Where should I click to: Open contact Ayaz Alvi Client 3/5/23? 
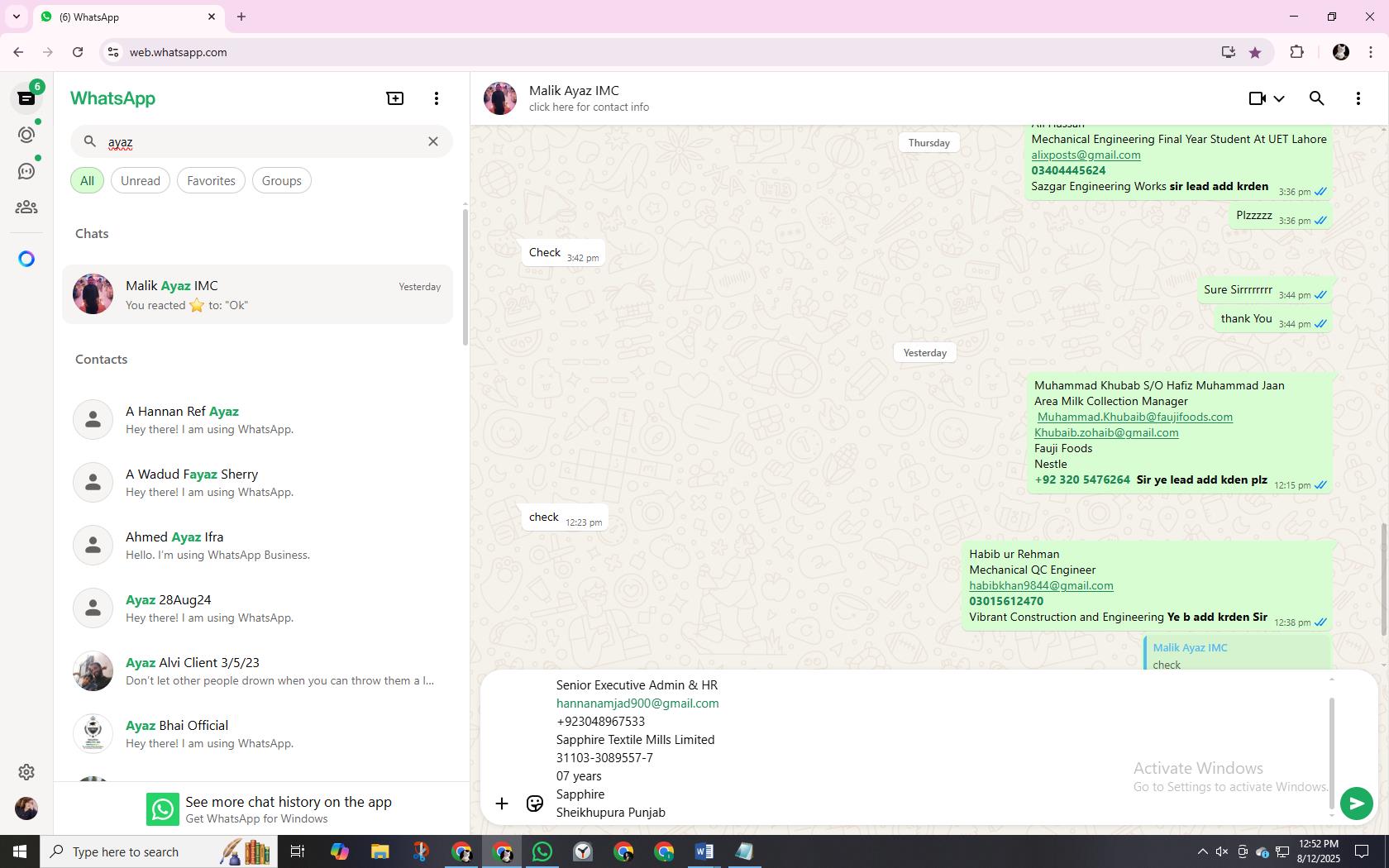(257, 670)
